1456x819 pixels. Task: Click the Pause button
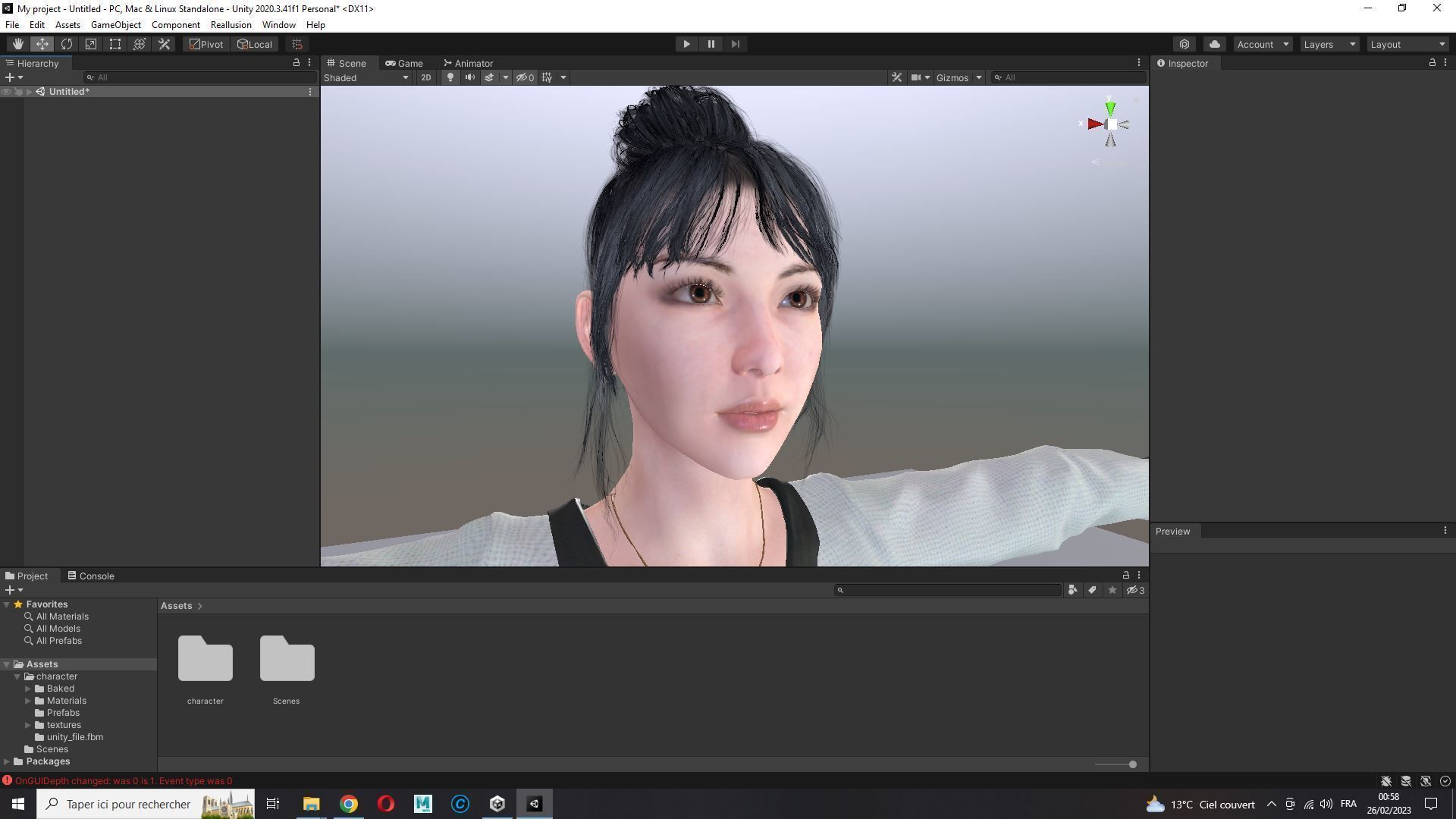(711, 44)
